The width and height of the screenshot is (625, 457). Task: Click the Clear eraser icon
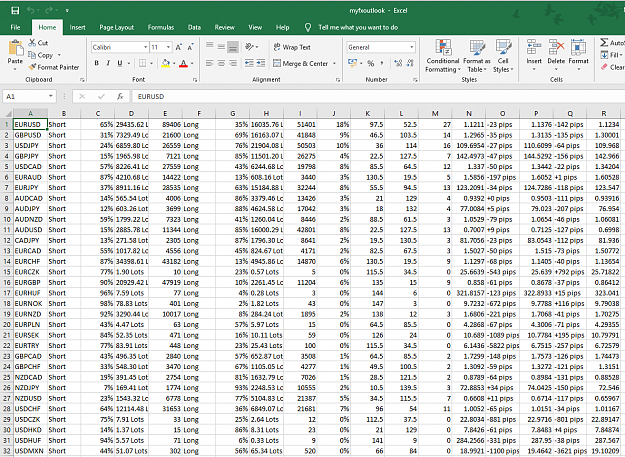point(605,67)
